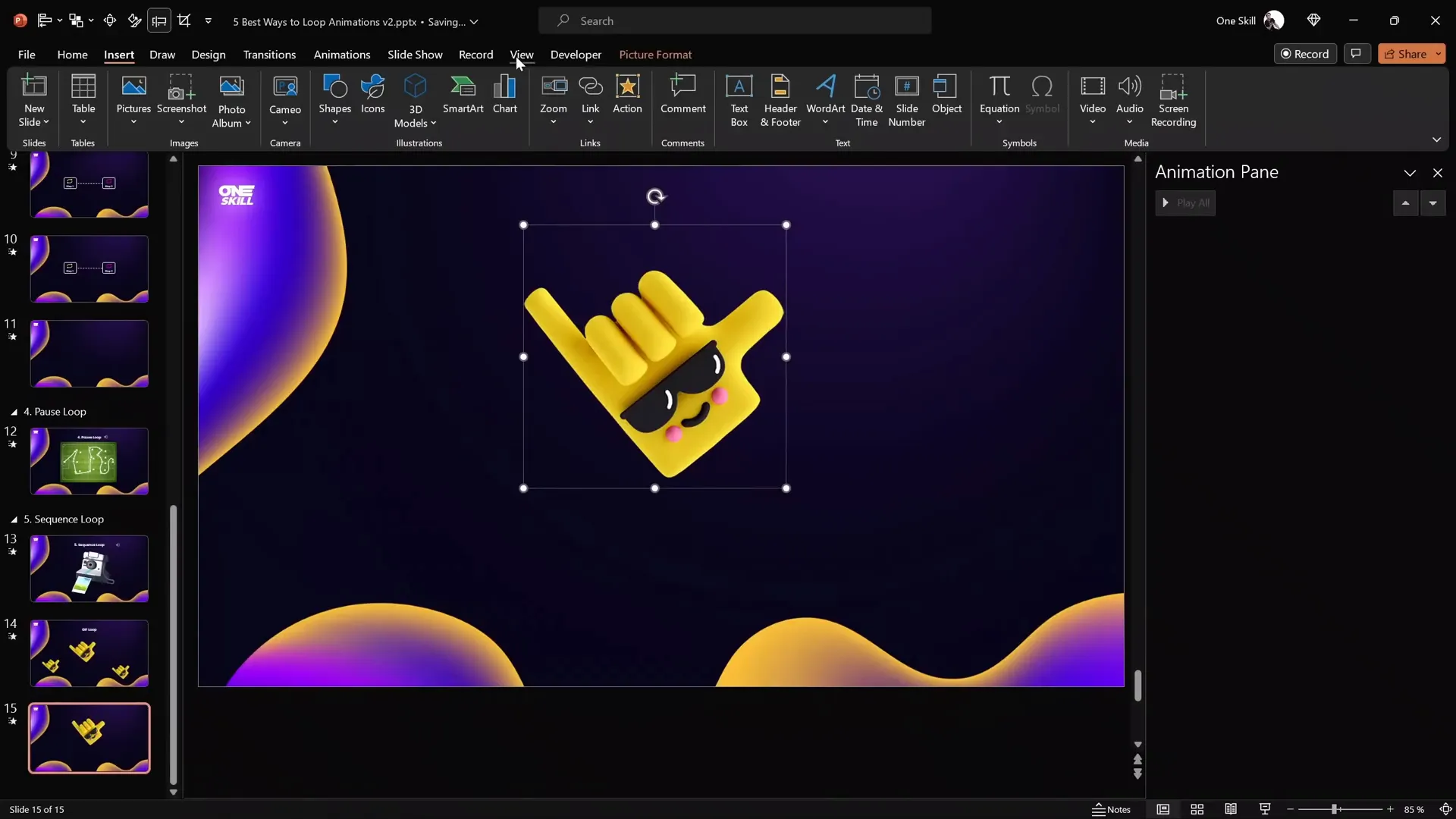Insert Slide Number
Viewport: 1456px width, 819px height.
906,99
